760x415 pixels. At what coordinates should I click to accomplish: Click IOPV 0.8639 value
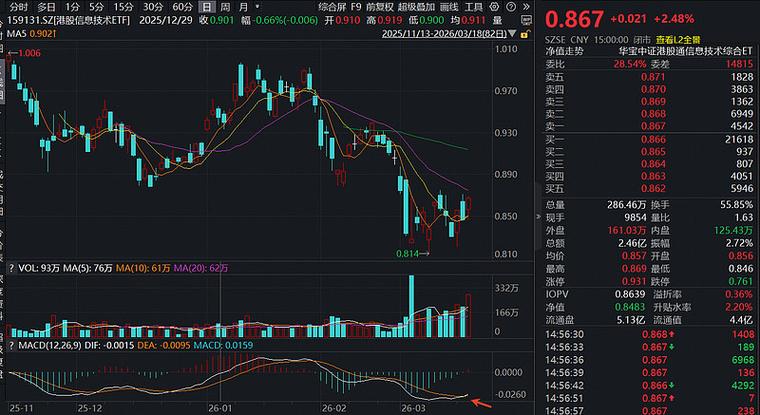tap(630, 294)
